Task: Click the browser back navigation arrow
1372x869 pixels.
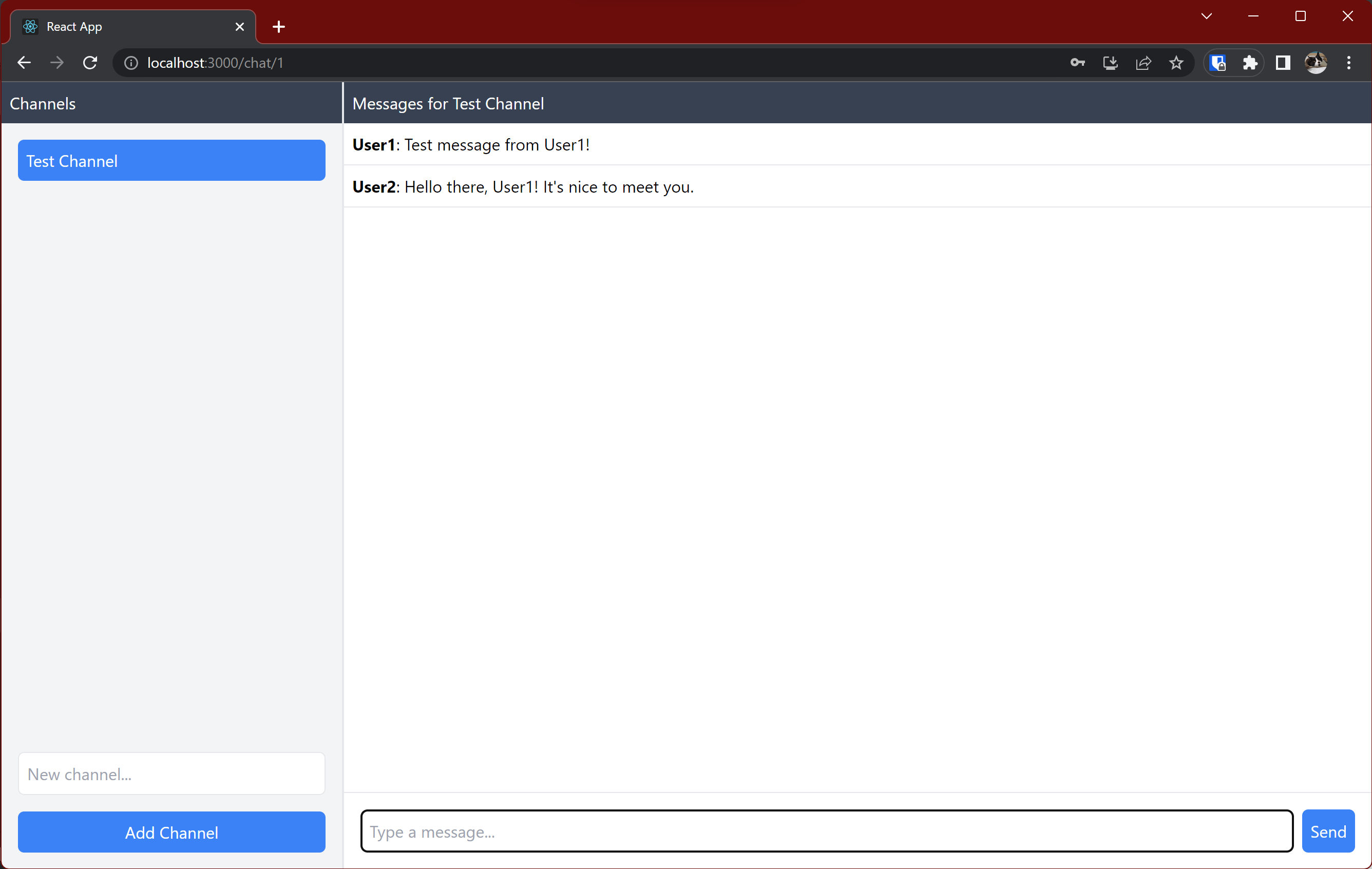Action: (24, 63)
